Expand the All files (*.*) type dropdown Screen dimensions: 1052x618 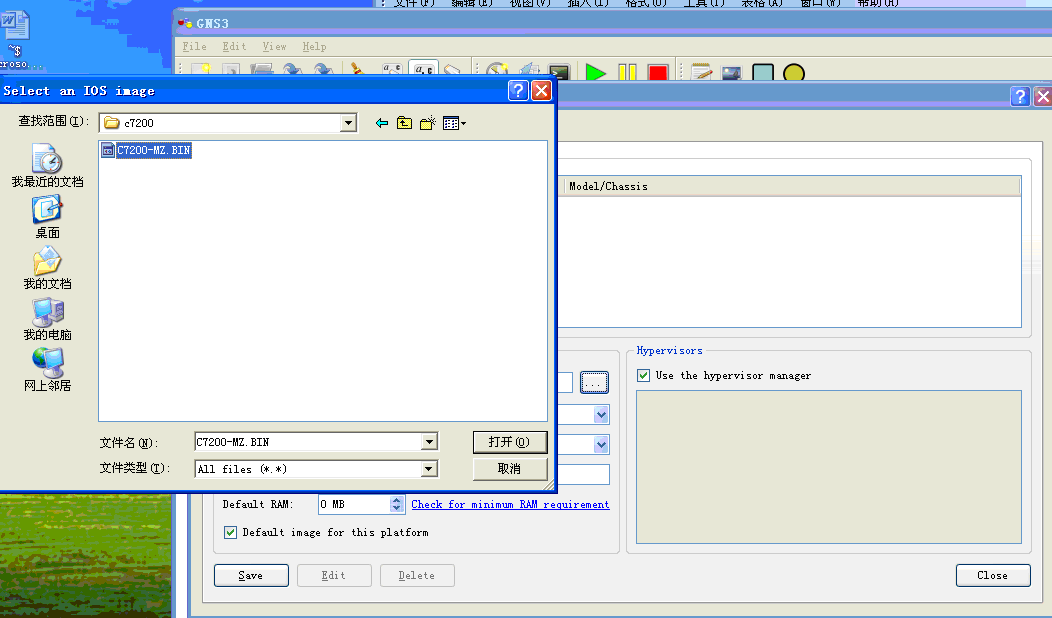click(429, 469)
